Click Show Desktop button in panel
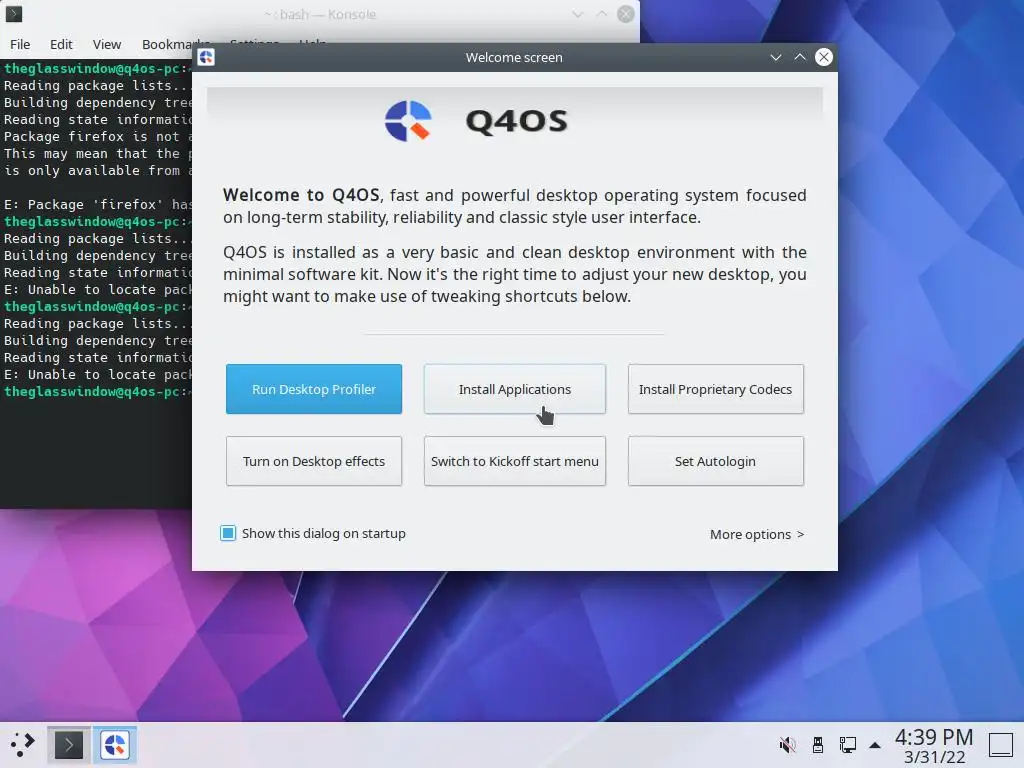Viewport: 1024px width, 768px height. tap(1000, 744)
